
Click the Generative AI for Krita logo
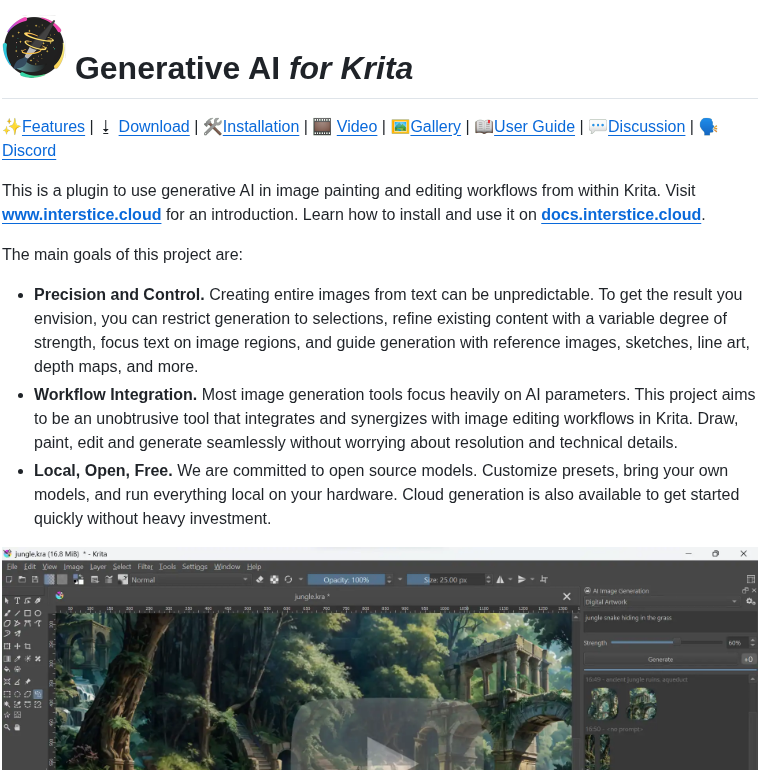point(33,47)
